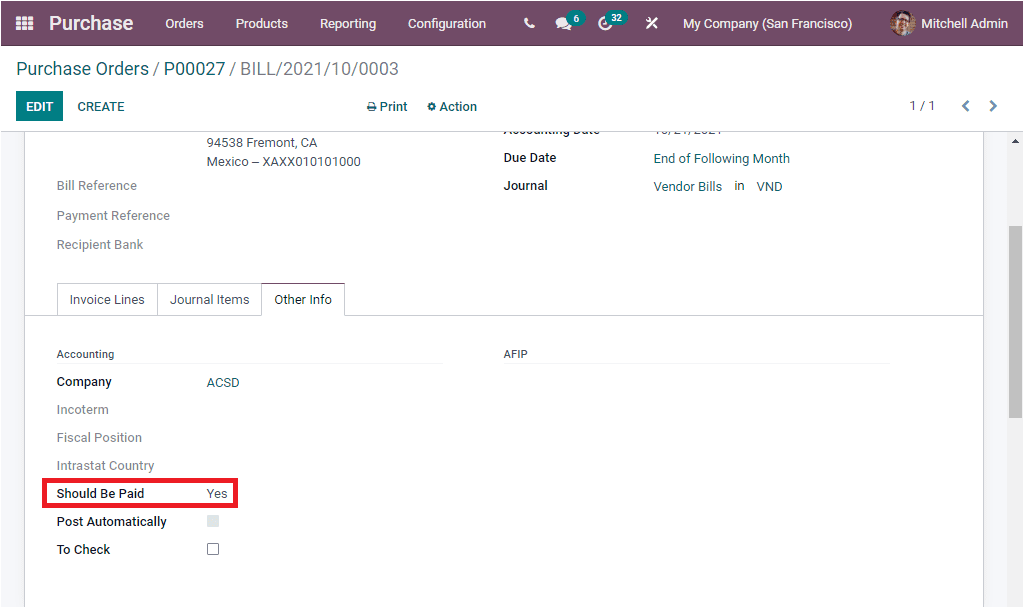
Task: Open the ACSD company link
Action: pos(222,382)
